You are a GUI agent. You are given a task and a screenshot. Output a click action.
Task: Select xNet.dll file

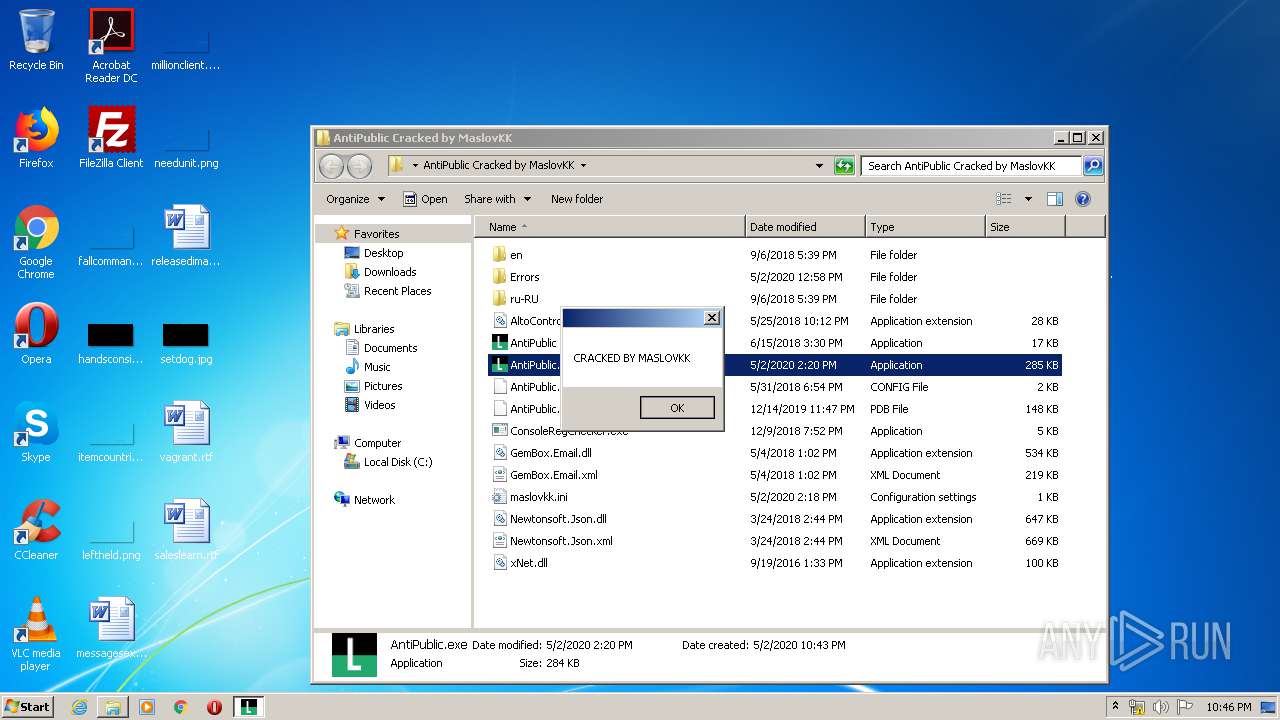point(775,563)
